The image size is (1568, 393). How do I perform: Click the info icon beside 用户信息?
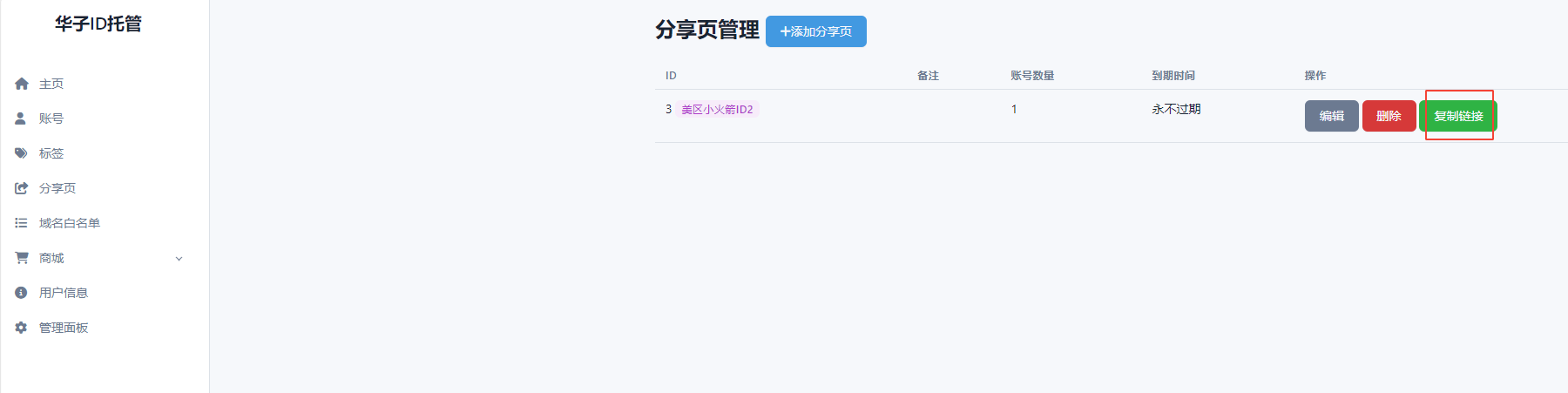point(21,293)
